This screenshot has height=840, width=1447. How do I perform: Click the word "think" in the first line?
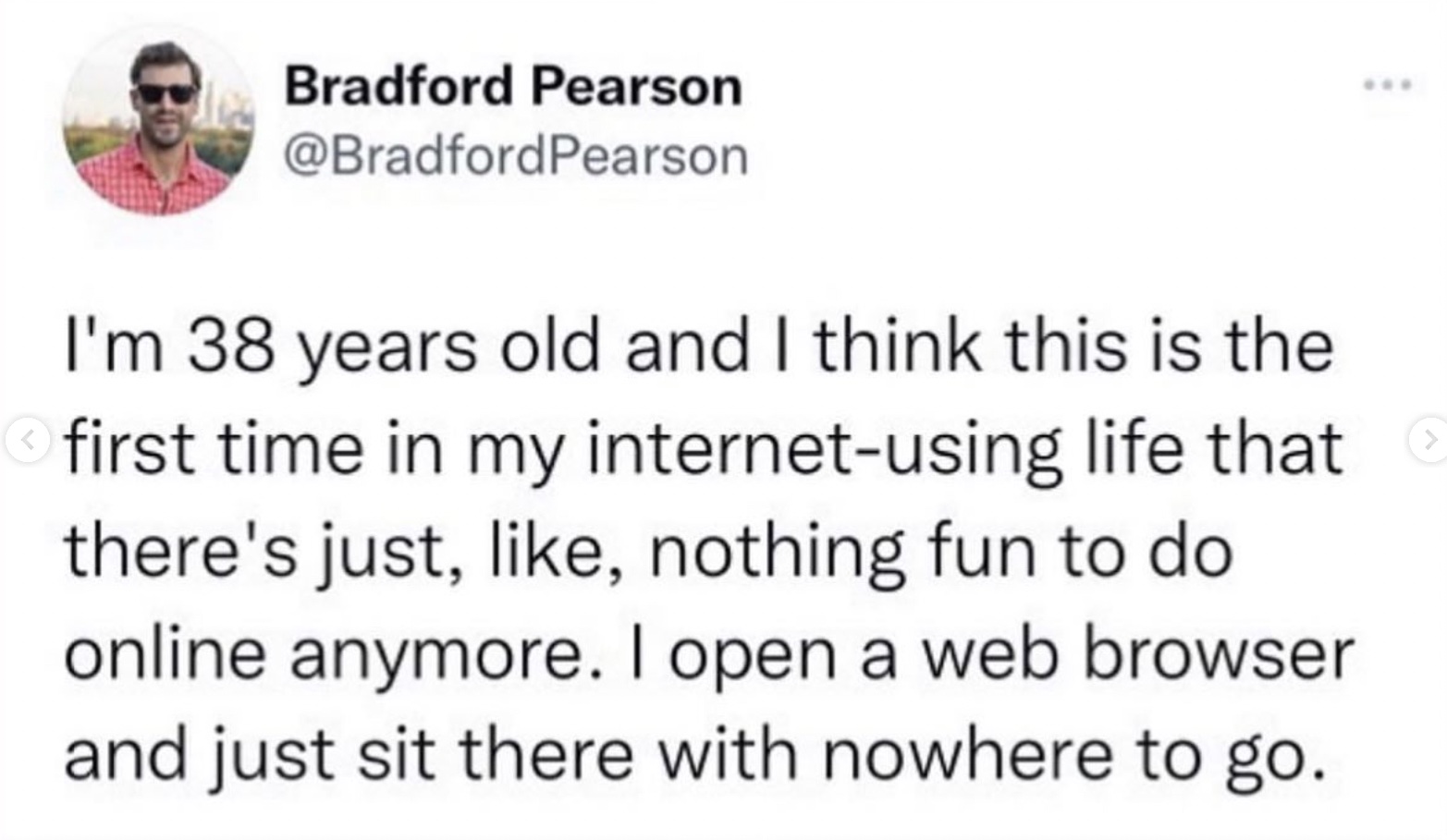[x=898, y=346]
